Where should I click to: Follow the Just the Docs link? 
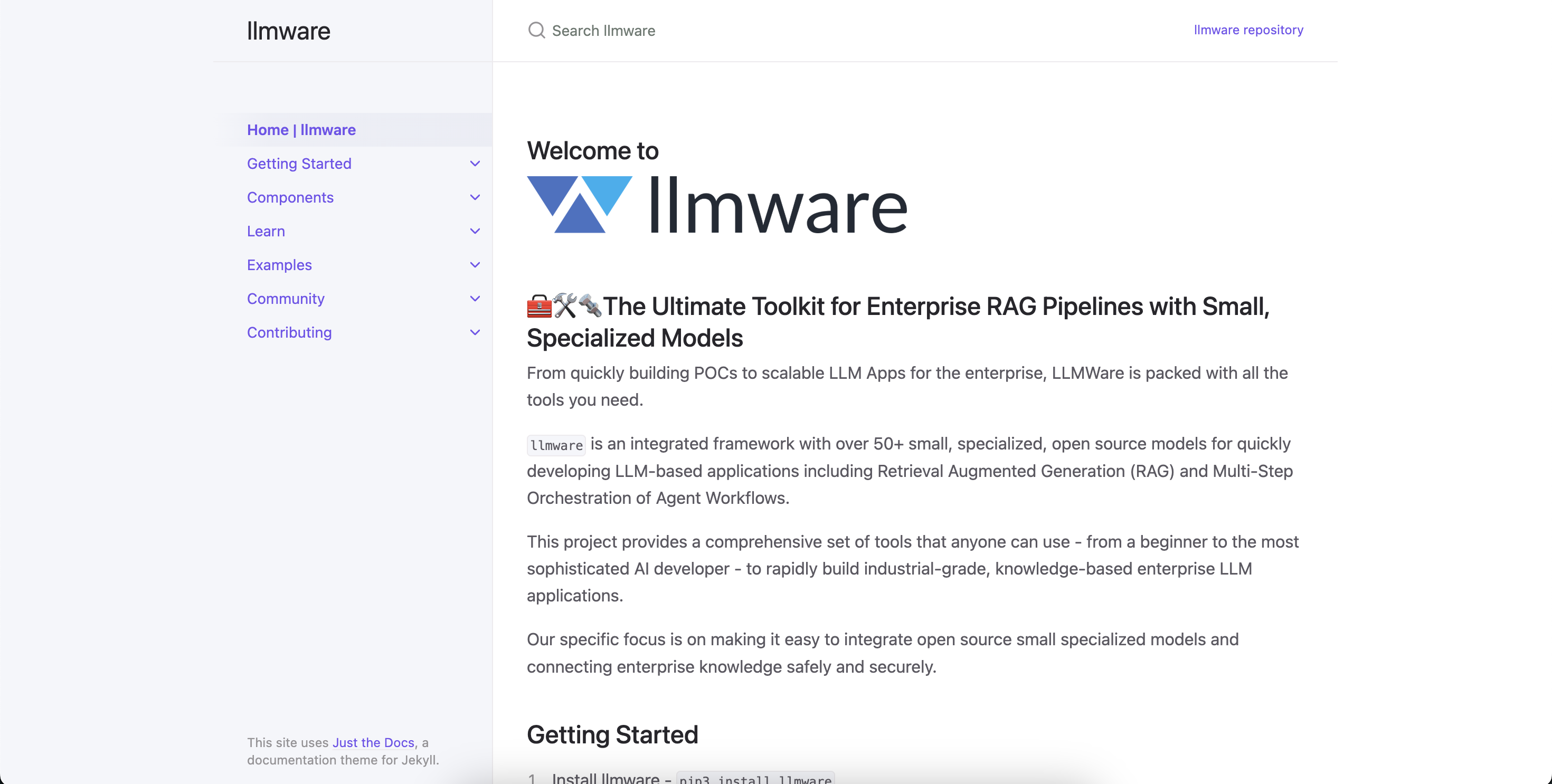point(373,742)
